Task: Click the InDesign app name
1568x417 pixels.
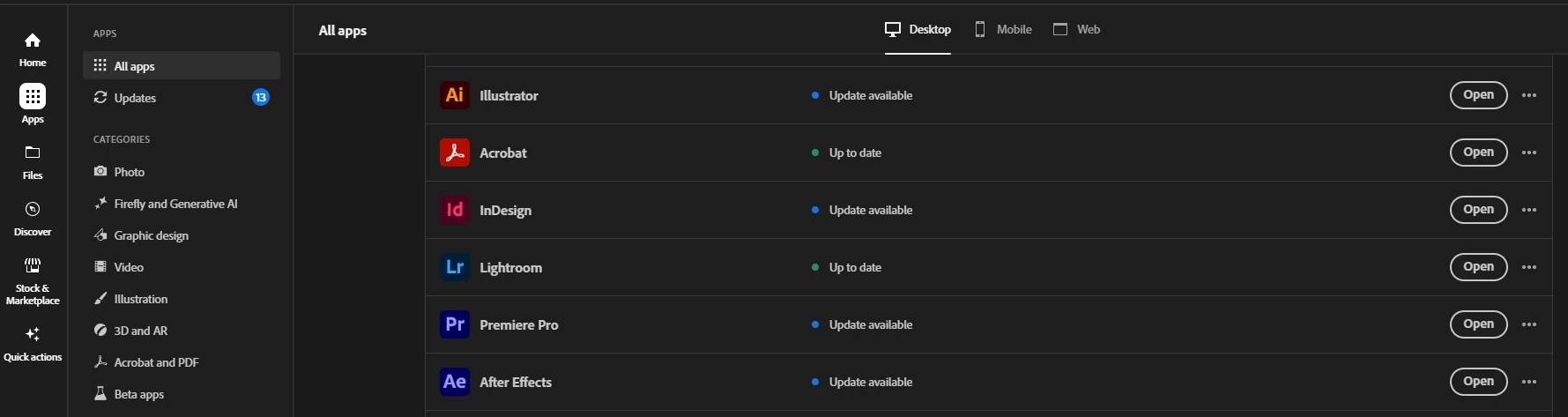Action: click(506, 211)
